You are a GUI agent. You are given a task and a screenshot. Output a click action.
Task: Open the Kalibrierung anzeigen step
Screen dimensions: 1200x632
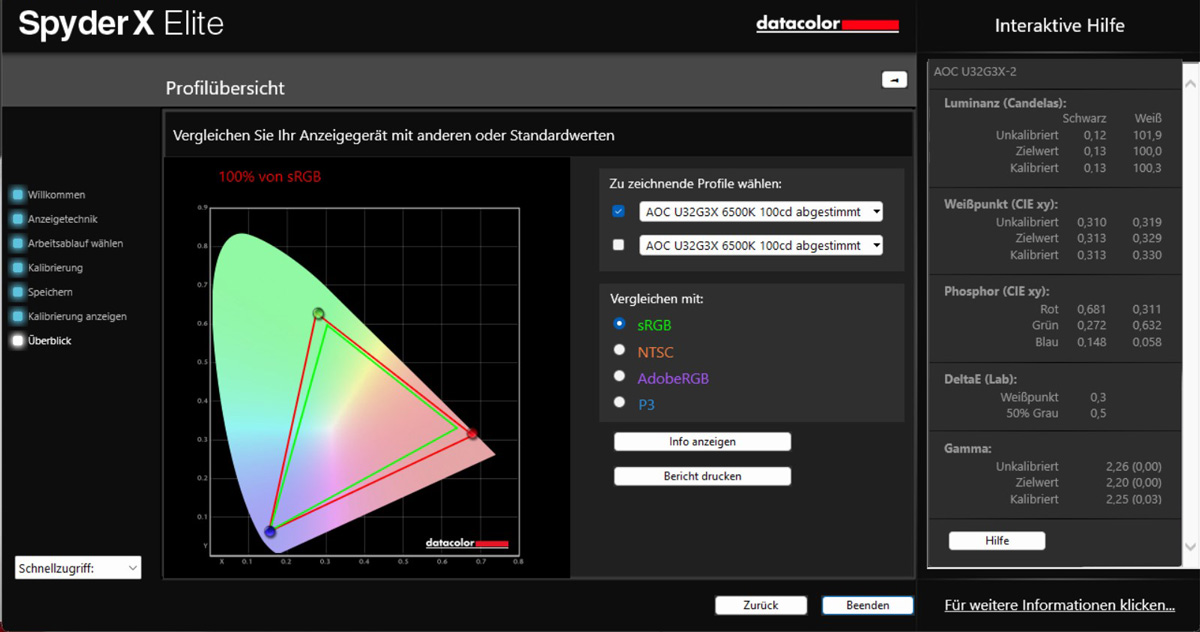77,316
